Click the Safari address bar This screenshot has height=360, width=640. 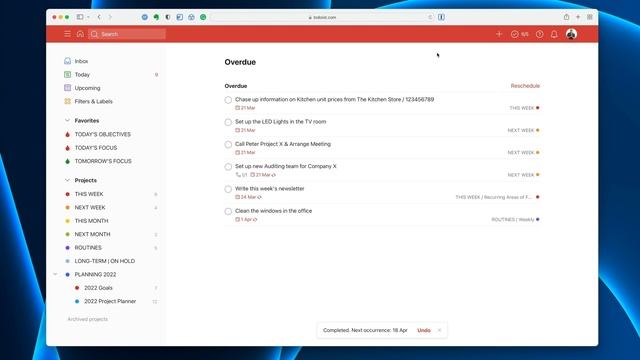(x=322, y=17)
